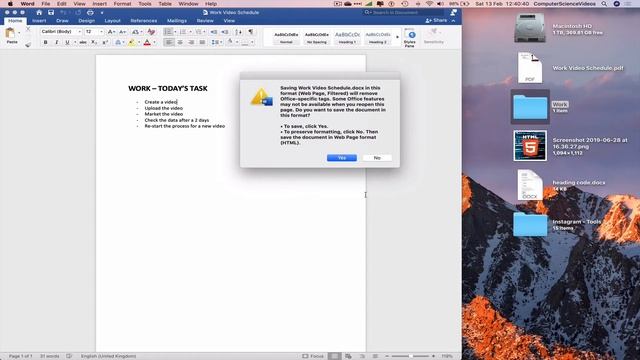Open the File menu in menu bar
This screenshot has width=640, height=360.
point(45,4)
